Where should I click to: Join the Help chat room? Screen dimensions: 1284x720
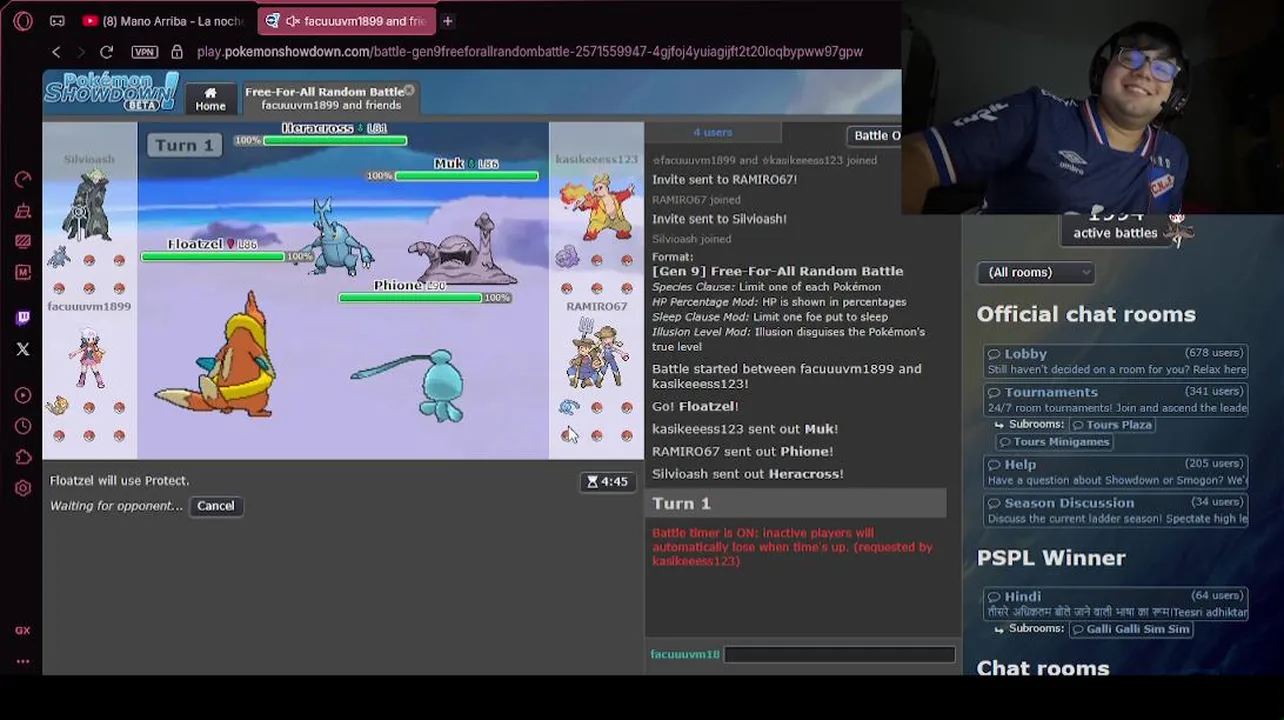[x=1115, y=472]
